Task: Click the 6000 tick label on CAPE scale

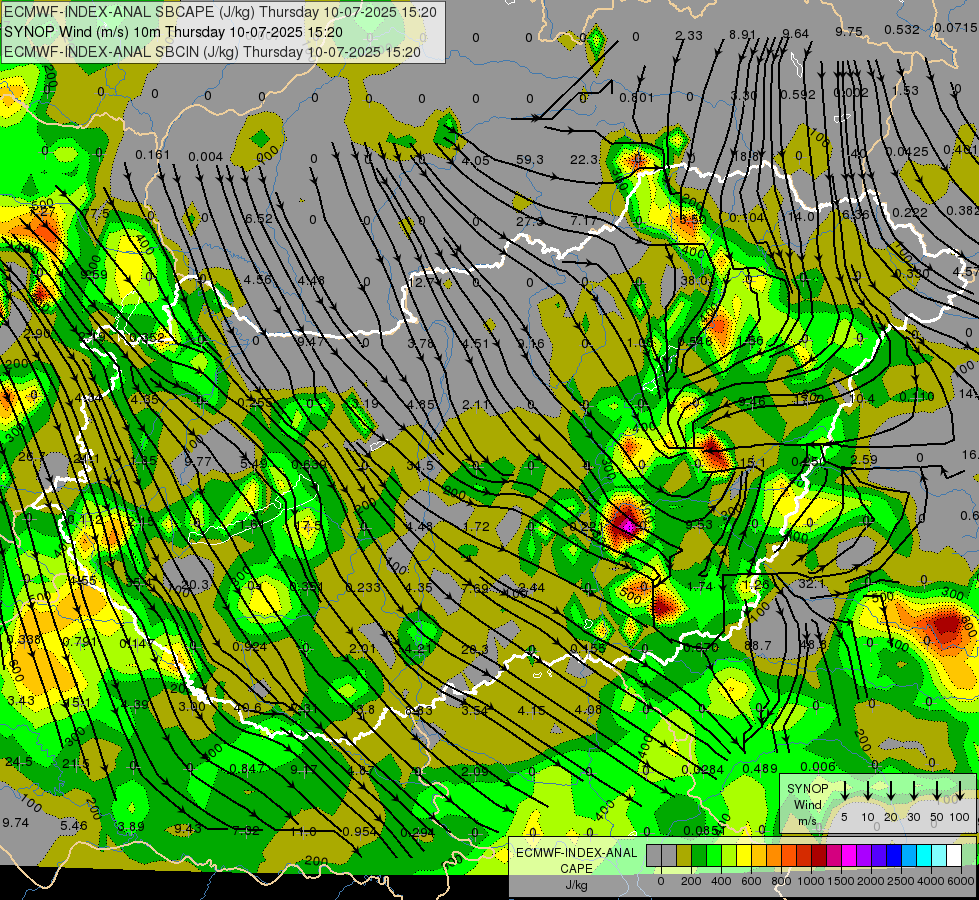Action: [961, 881]
